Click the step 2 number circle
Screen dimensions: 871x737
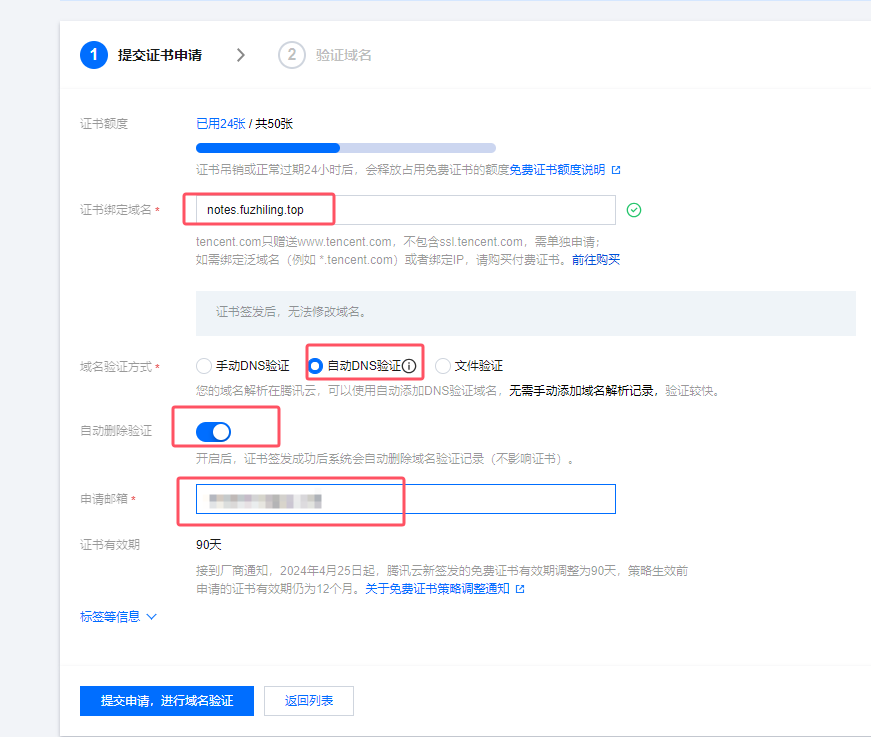tap(291, 55)
